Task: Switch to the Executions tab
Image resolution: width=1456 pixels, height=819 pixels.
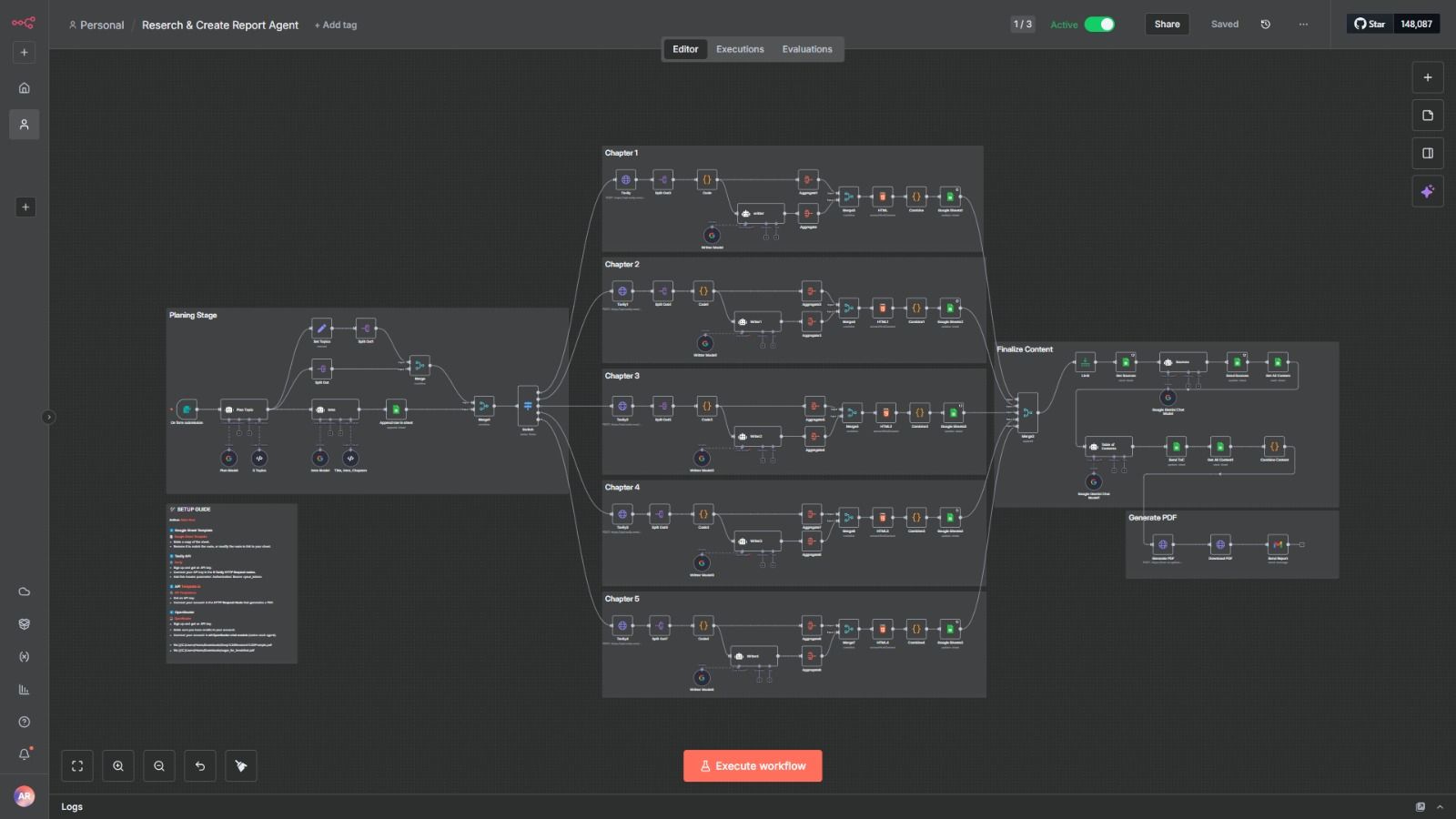Action: click(x=740, y=49)
